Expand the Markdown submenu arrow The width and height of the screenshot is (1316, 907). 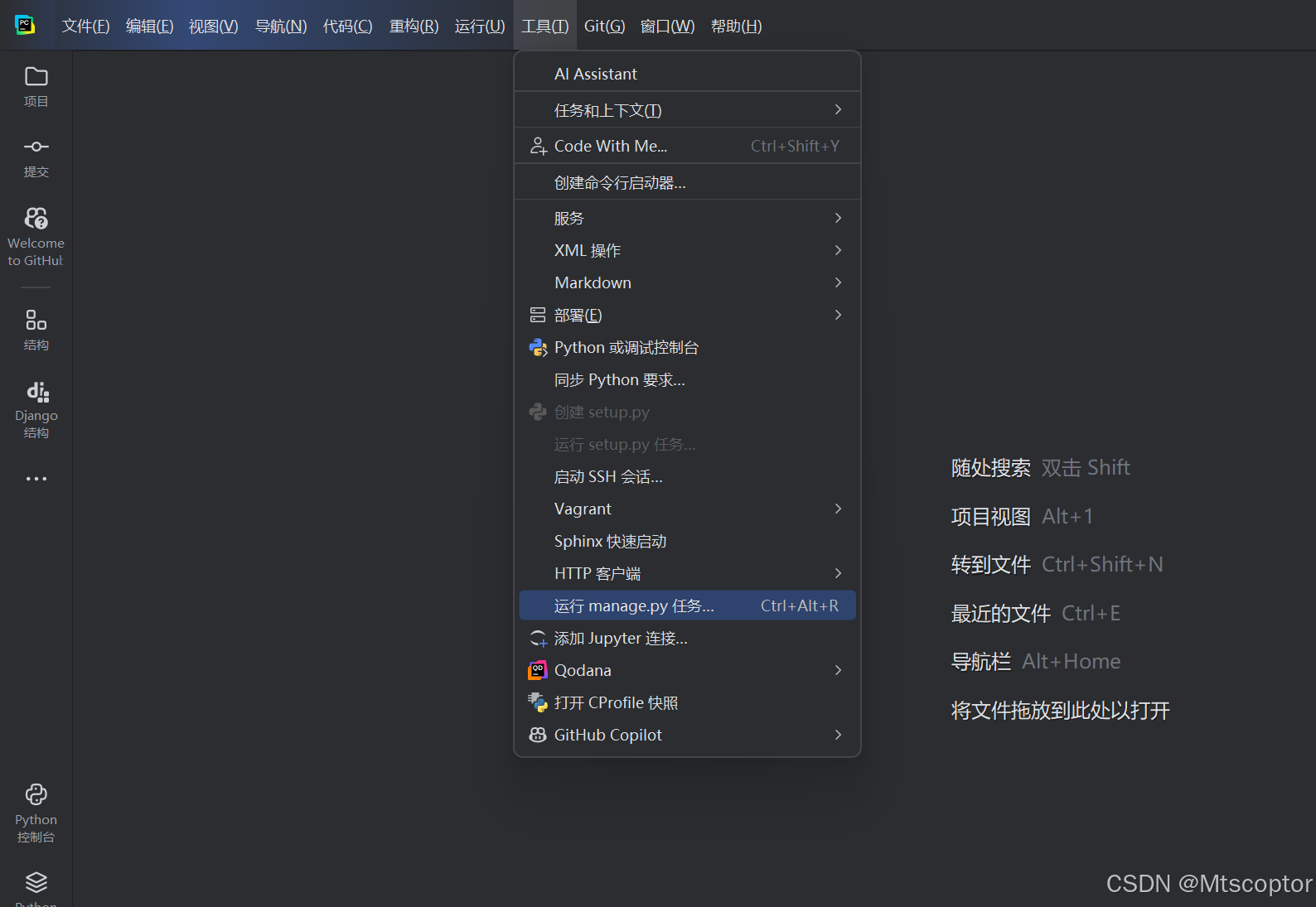[x=838, y=282]
